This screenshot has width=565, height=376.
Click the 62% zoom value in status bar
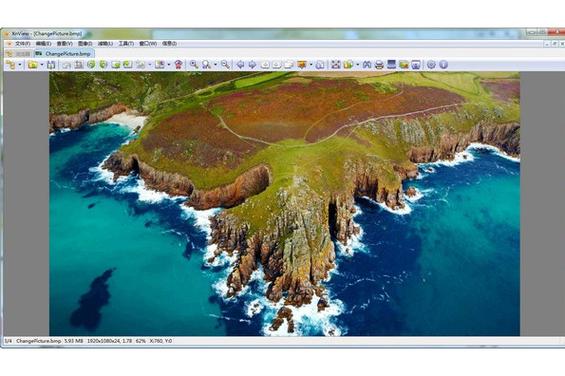(141, 341)
